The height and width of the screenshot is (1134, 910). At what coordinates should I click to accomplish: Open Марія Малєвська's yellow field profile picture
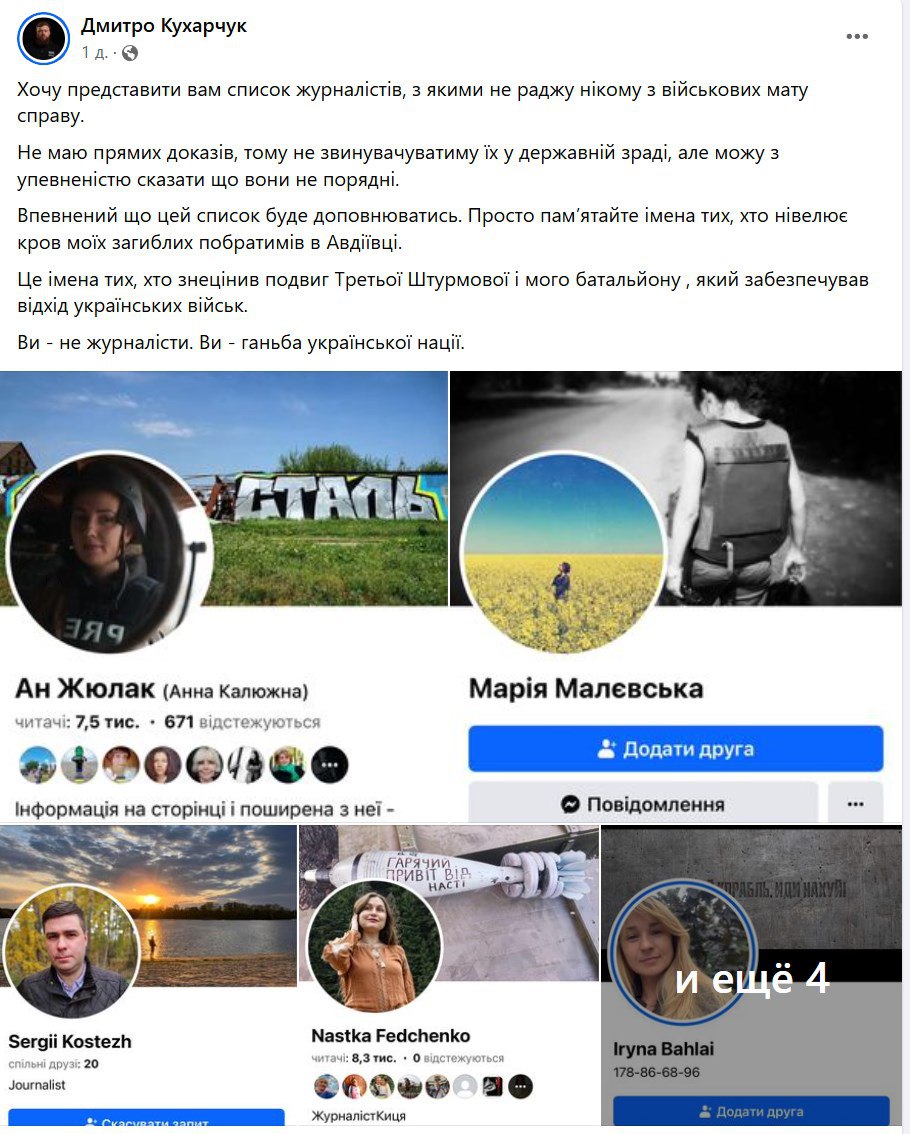pos(562,553)
